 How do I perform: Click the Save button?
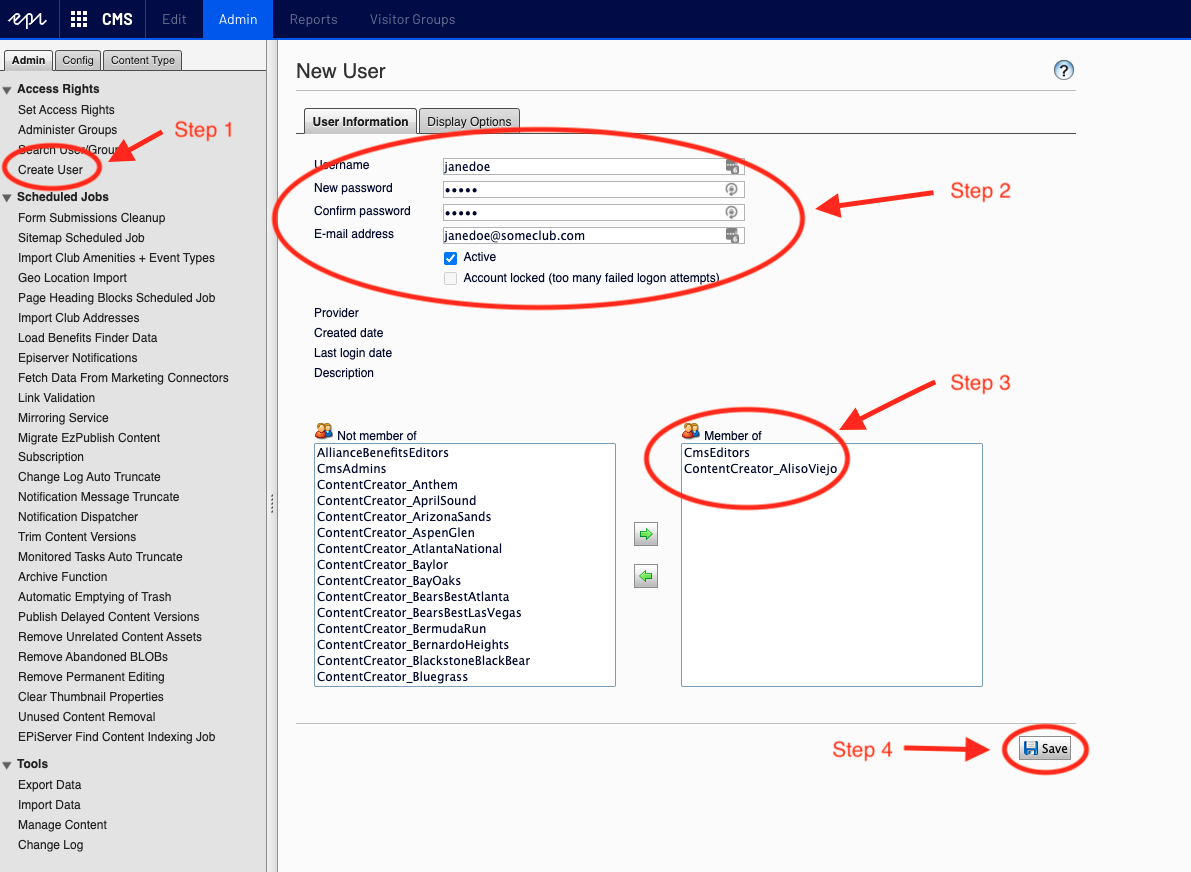pos(1045,748)
